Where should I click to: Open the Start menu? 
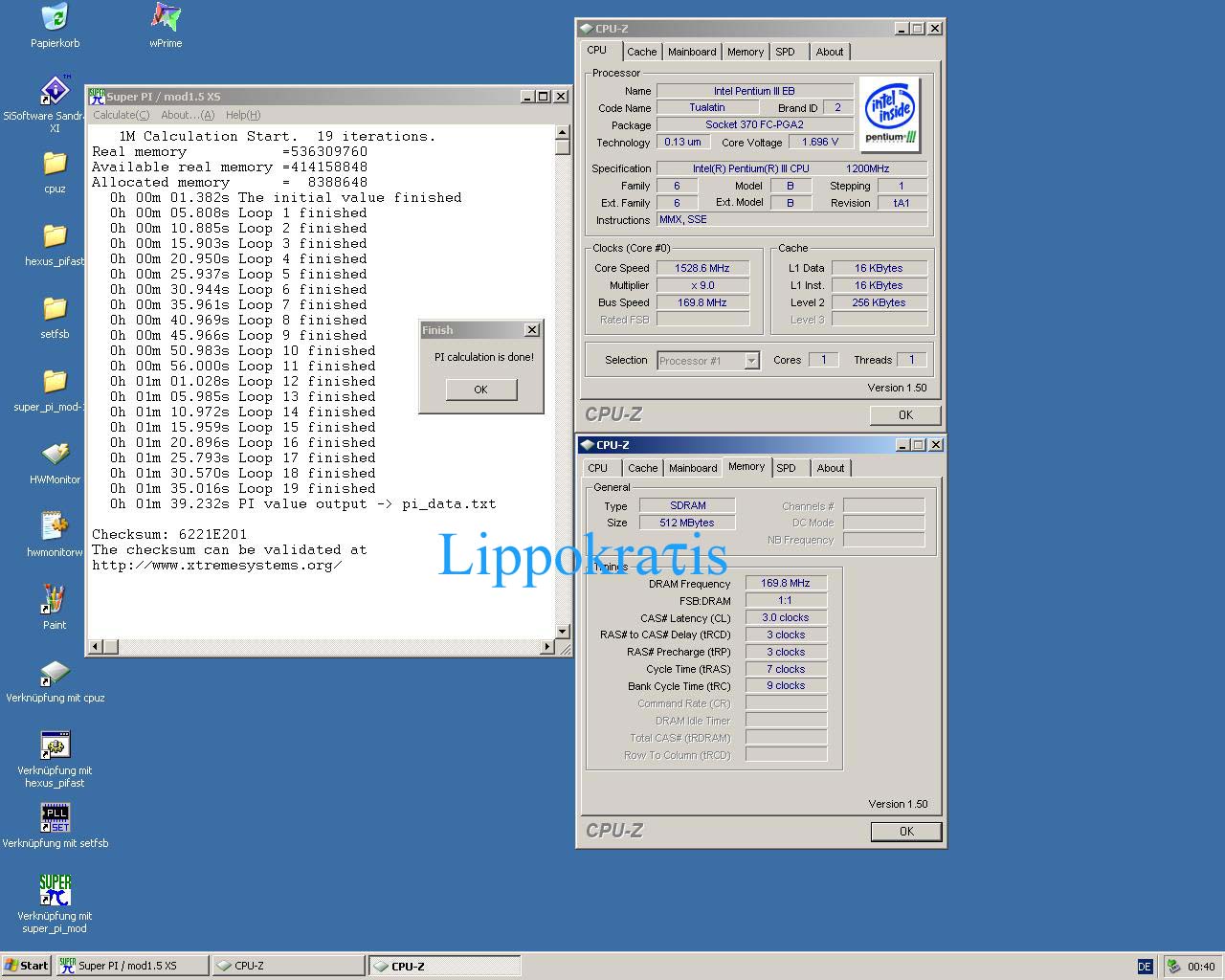pyautogui.click(x=26, y=966)
